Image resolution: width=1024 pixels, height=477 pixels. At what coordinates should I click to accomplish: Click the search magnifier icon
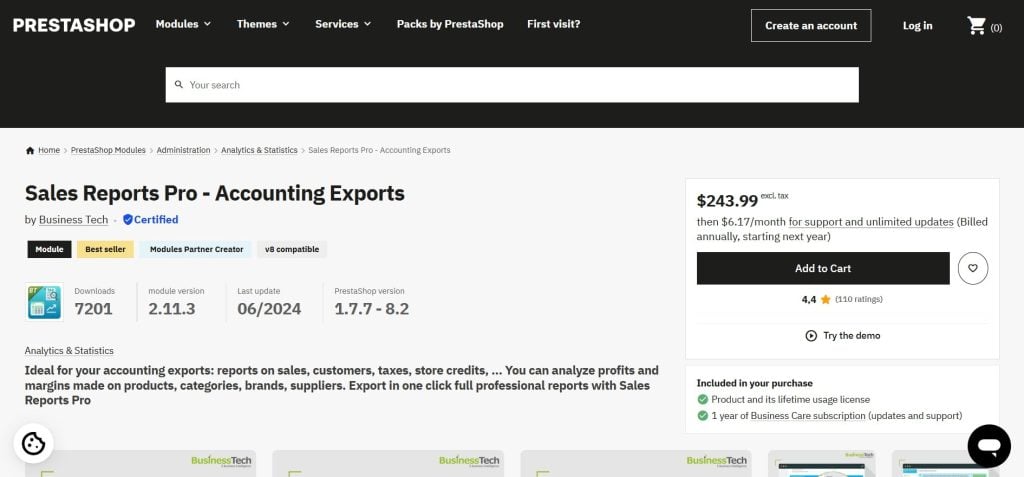pos(179,85)
